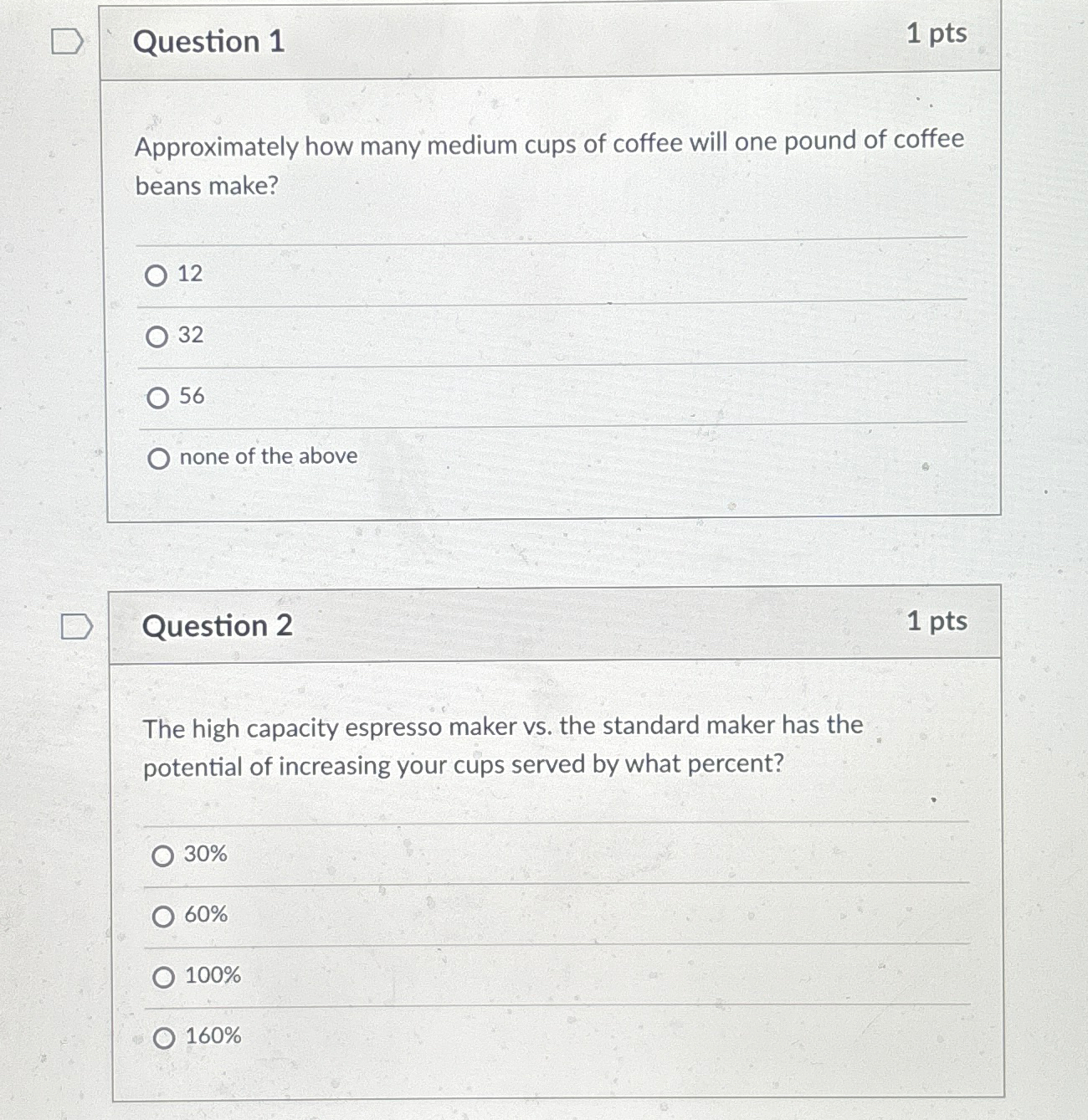Select the 'none of the above' option
This screenshot has height=1120, width=1088.
coord(158,457)
